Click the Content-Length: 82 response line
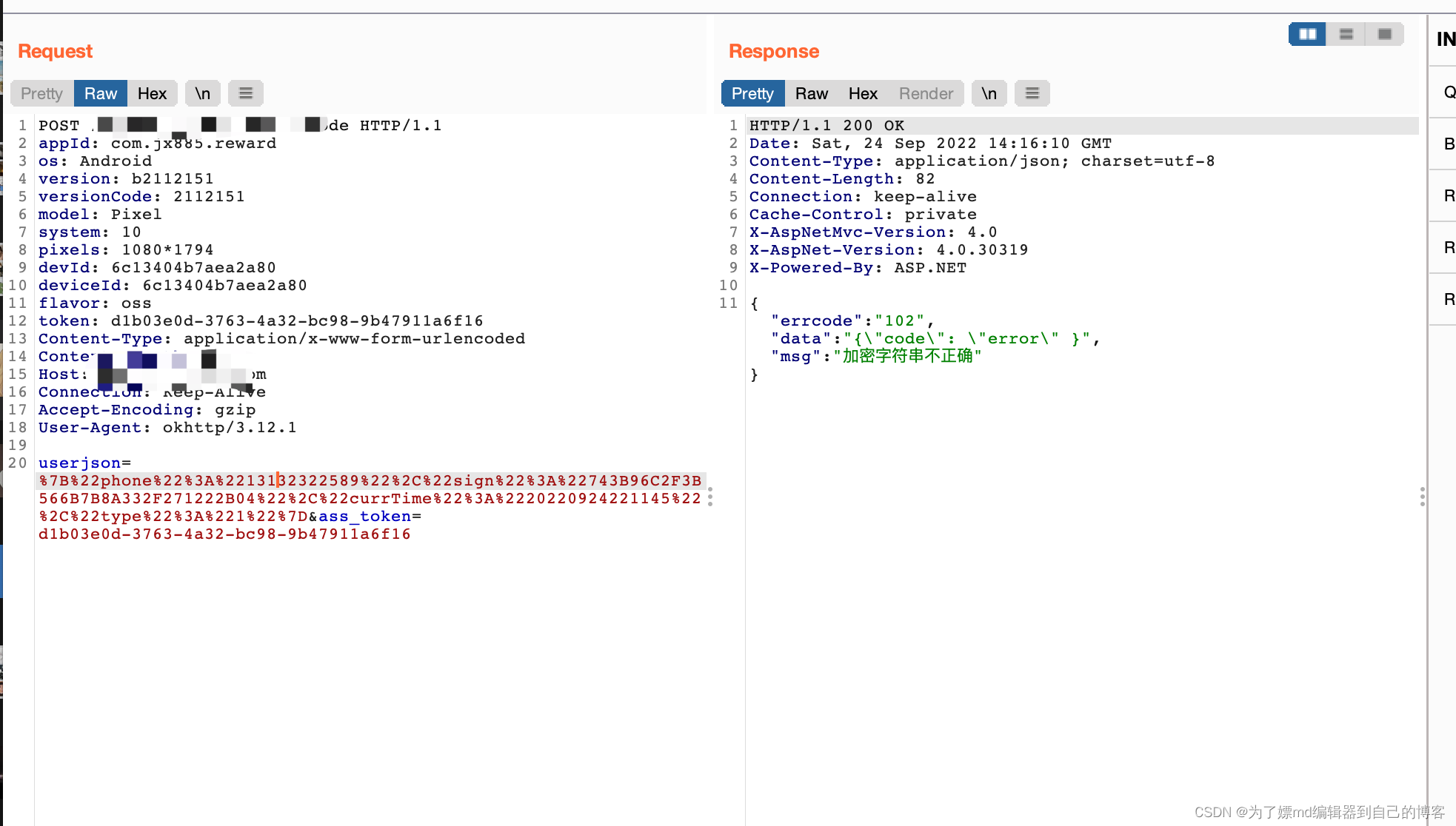Screen dimensions: 1456x826 842,179
